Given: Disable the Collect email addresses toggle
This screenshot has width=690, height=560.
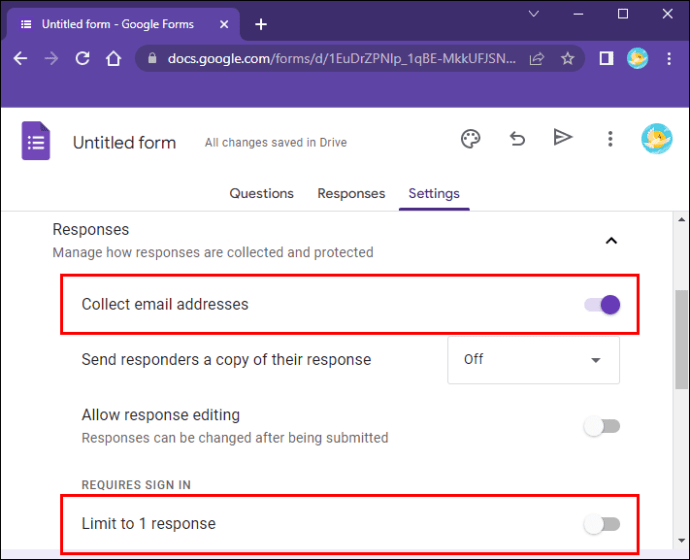Looking at the screenshot, I should tap(602, 305).
